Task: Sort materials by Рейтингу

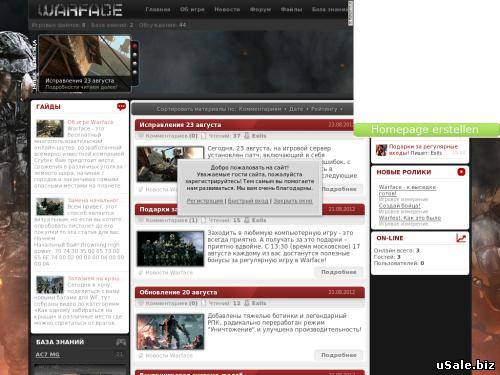Action: tap(324, 109)
